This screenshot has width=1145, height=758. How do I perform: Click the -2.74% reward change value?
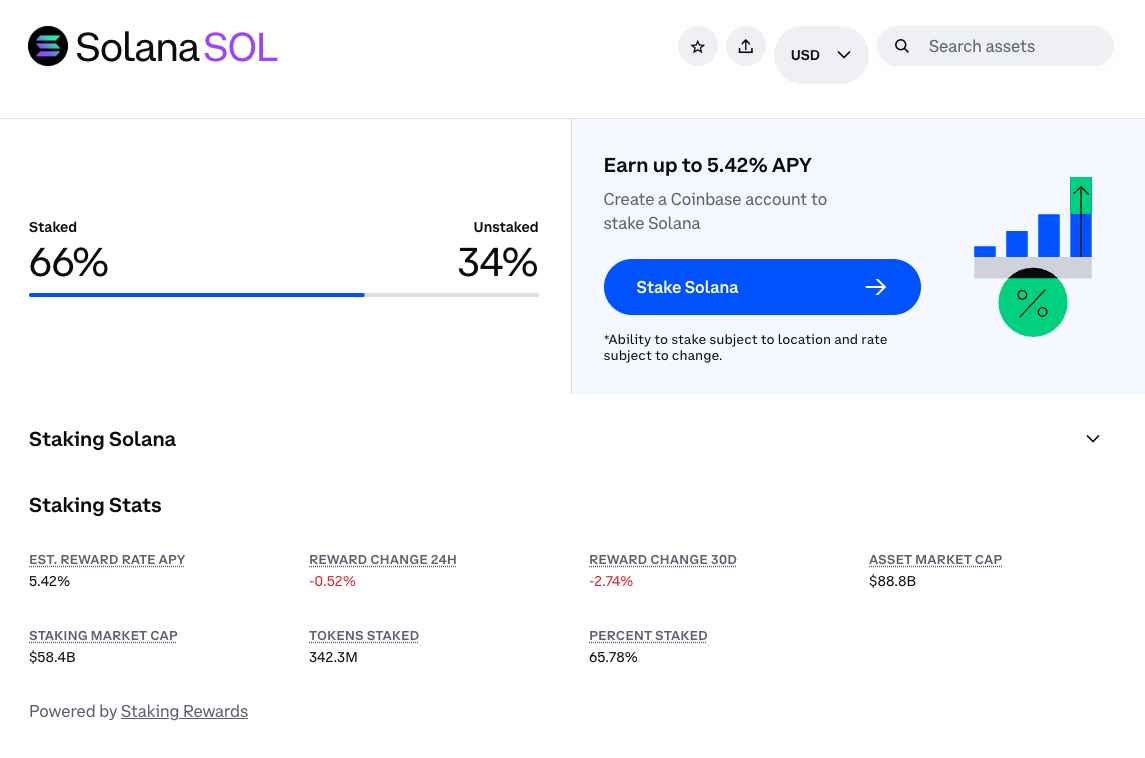[610, 581]
